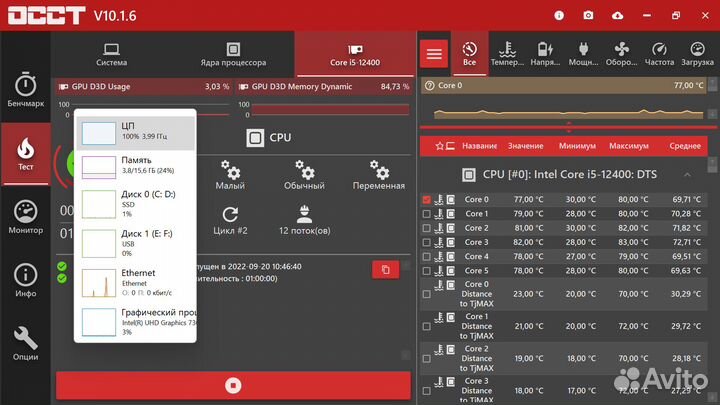Viewport: 720px width, 405px height.
Task: Check Core 2 Distance to TjMAX box
Action: (427, 359)
